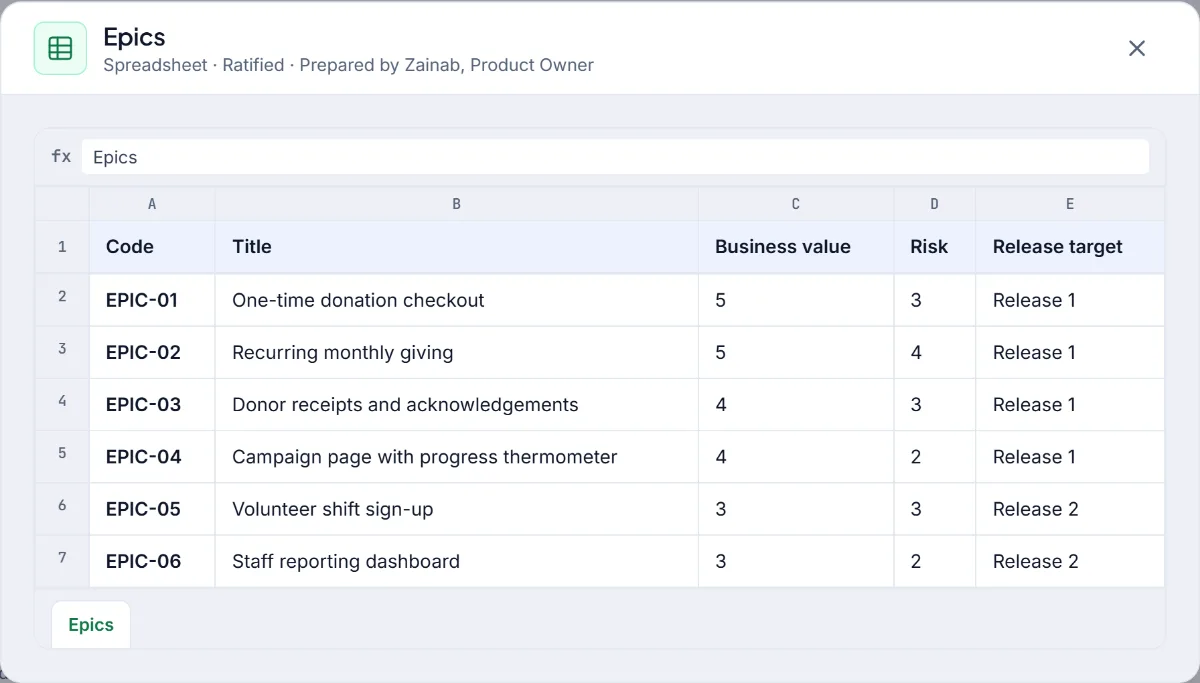This screenshot has height=683, width=1200.
Task: Click EPIC-02 risk value 4
Action: point(935,352)
